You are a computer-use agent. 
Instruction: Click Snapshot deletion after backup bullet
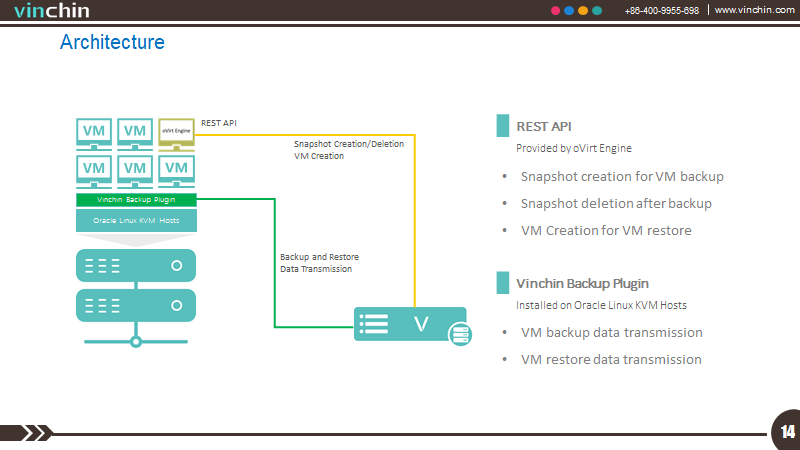[x=616, y=204]
